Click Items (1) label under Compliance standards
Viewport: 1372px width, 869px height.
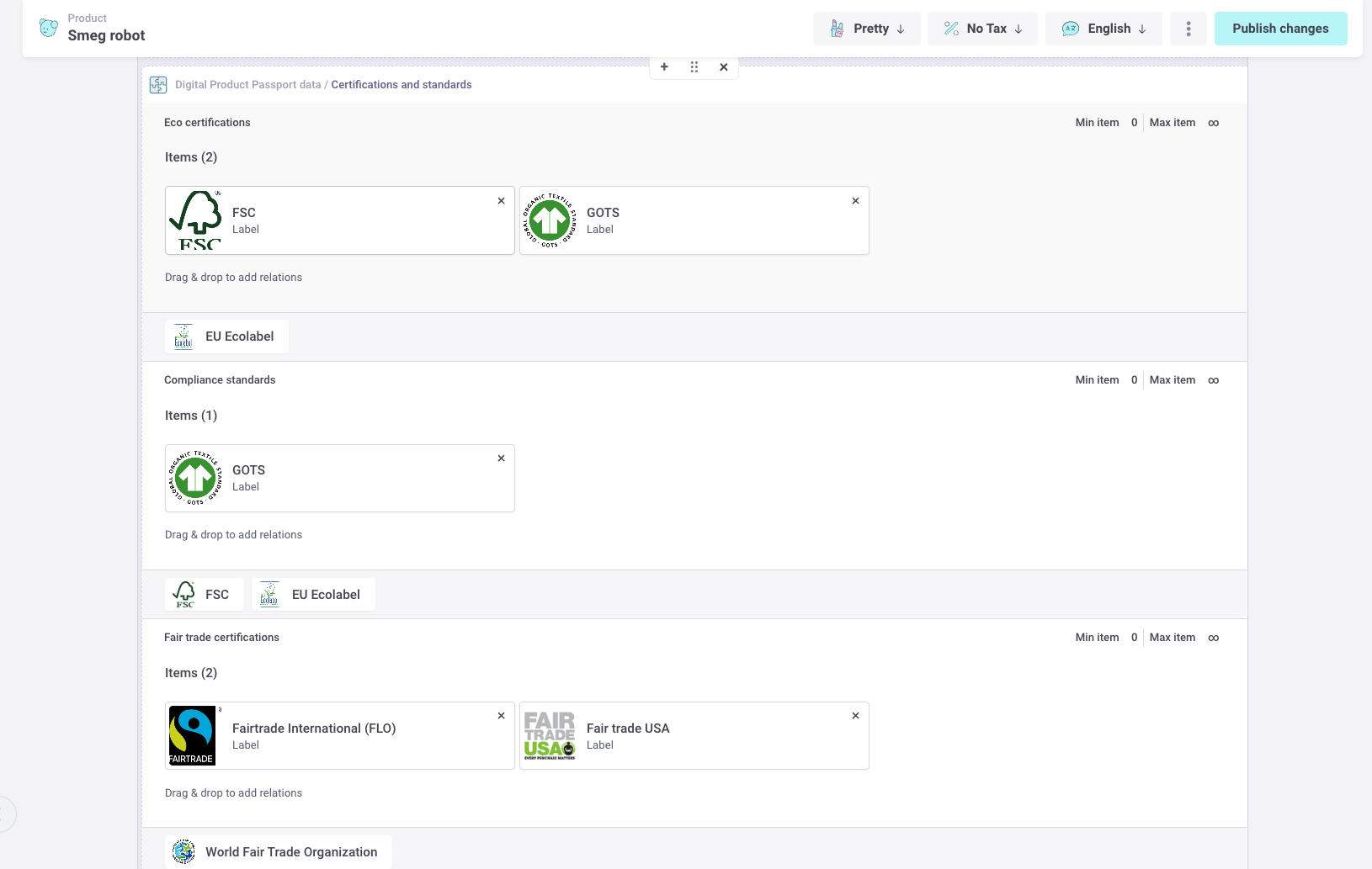[191, 416]
